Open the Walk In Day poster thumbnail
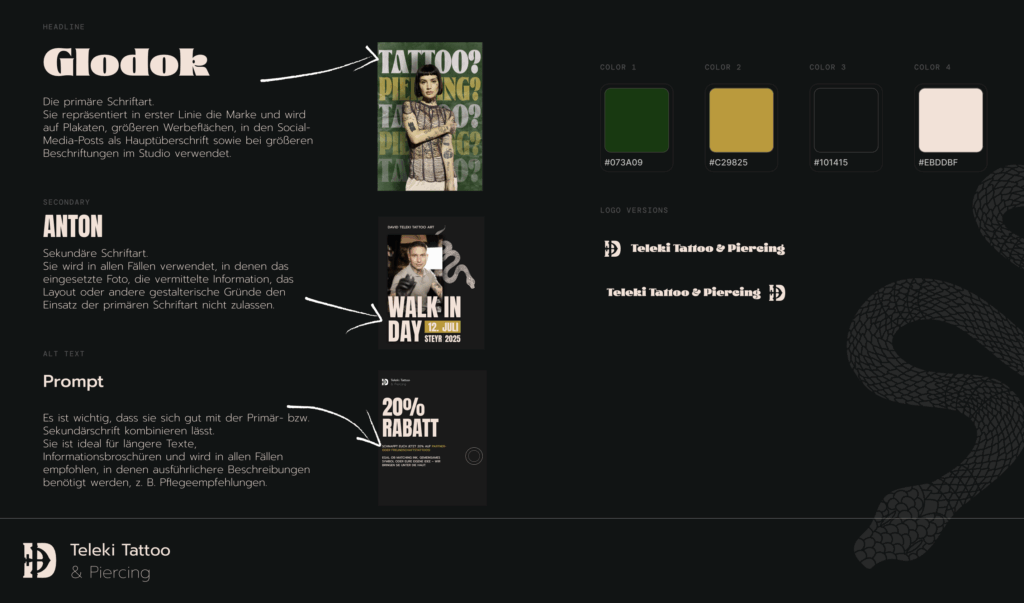This screenshot has width=1024, height=603. (x=432, y=283)
